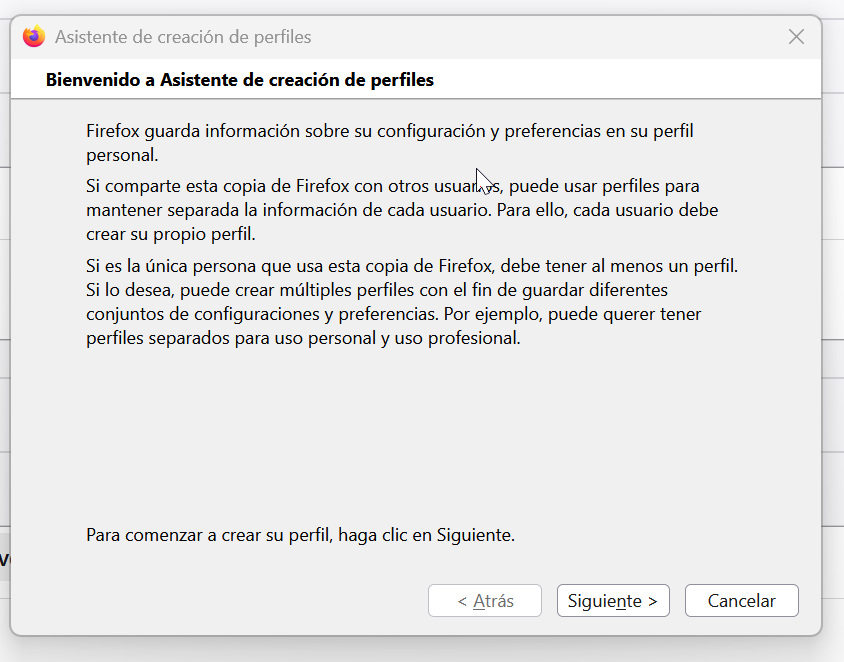Click paragraph starting 'Si comparte esta copia'
844x662 pixels.
coord(402,210)
